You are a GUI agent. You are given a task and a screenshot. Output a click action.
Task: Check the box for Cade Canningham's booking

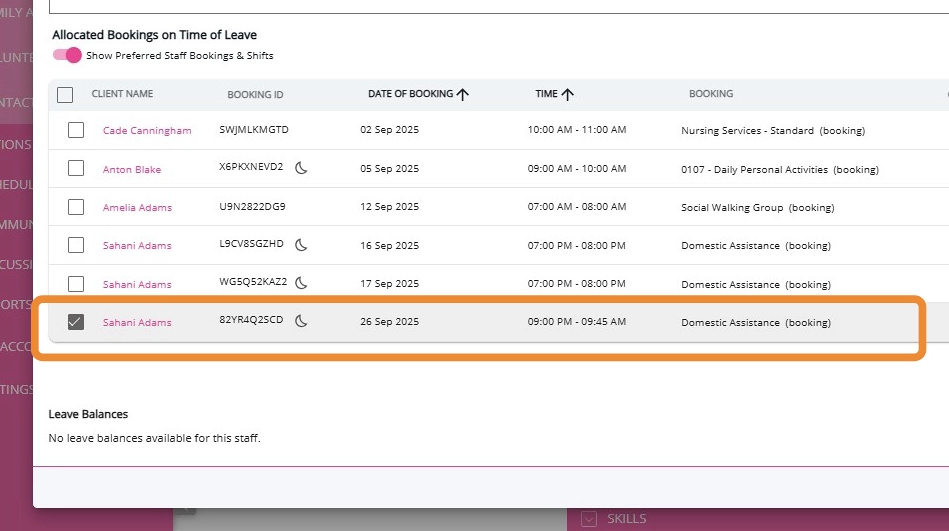76,130
